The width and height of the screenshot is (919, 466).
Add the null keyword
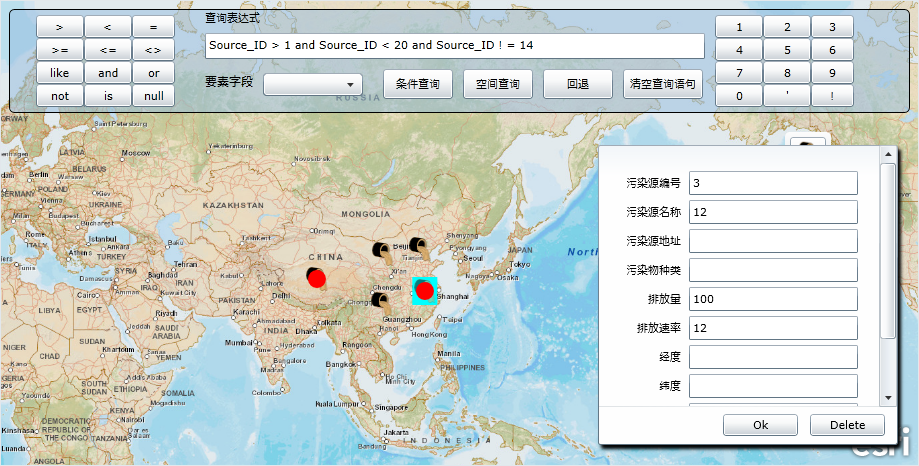tap(154, 96)
